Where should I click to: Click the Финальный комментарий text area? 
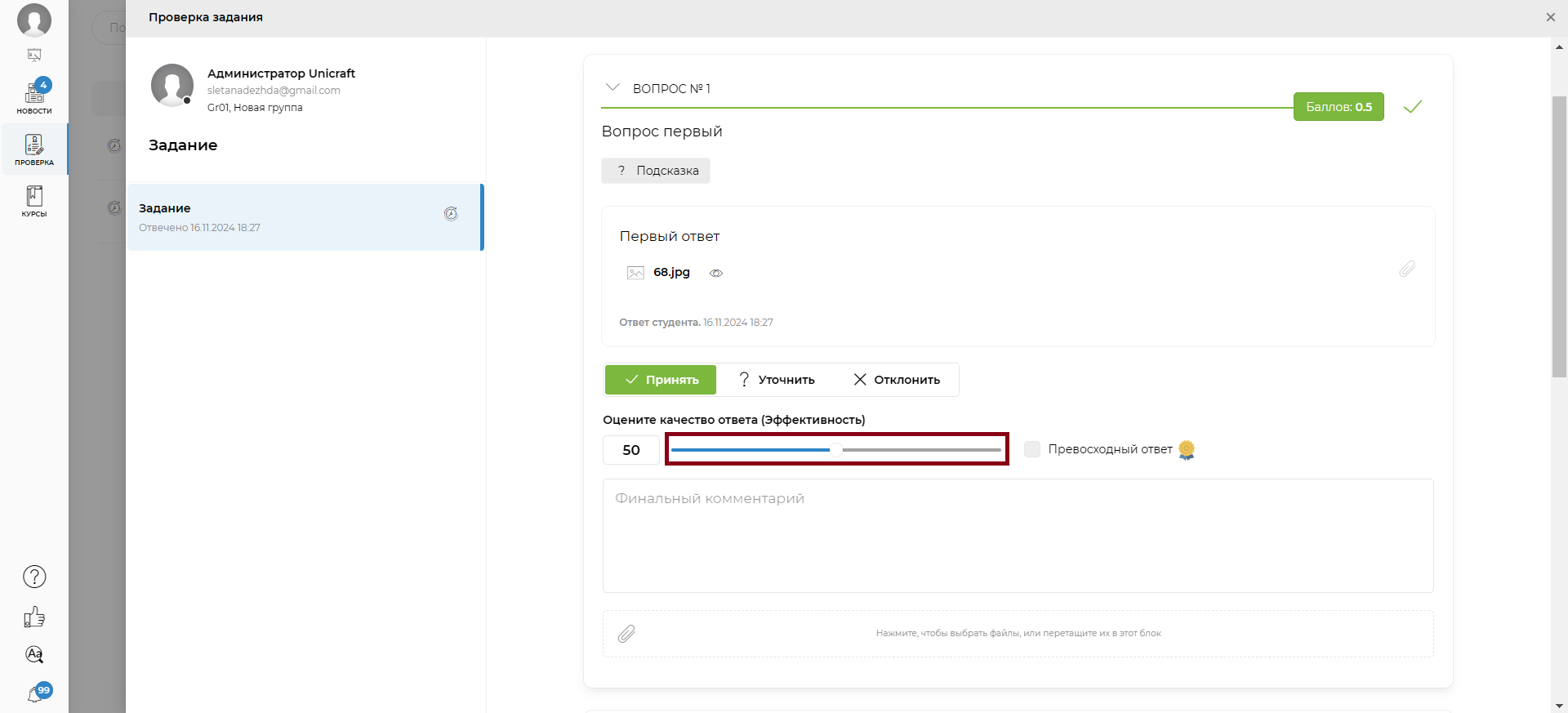(1018, 536)
